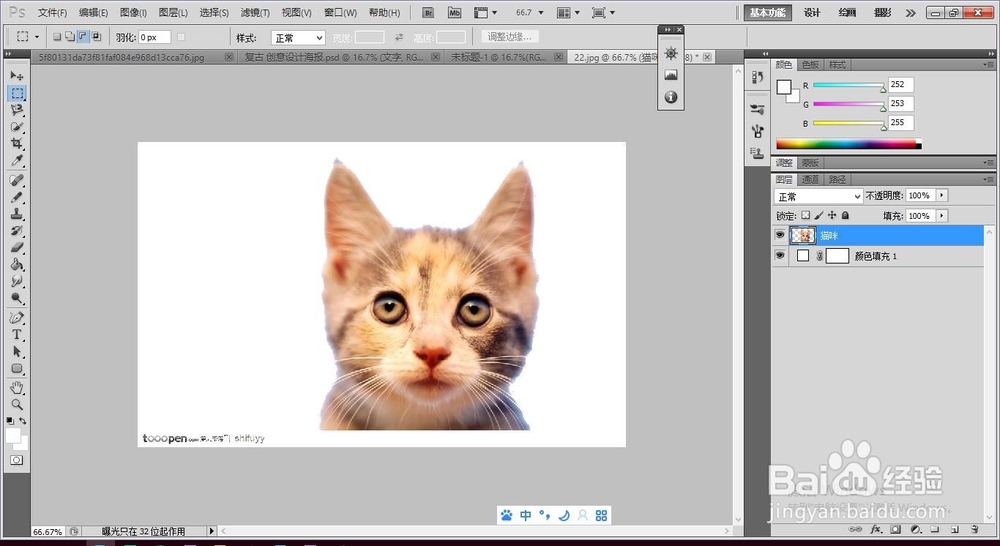Choose Add to Selection mode
Screen dimensions: 1000x546
click(x=70, y=37)
